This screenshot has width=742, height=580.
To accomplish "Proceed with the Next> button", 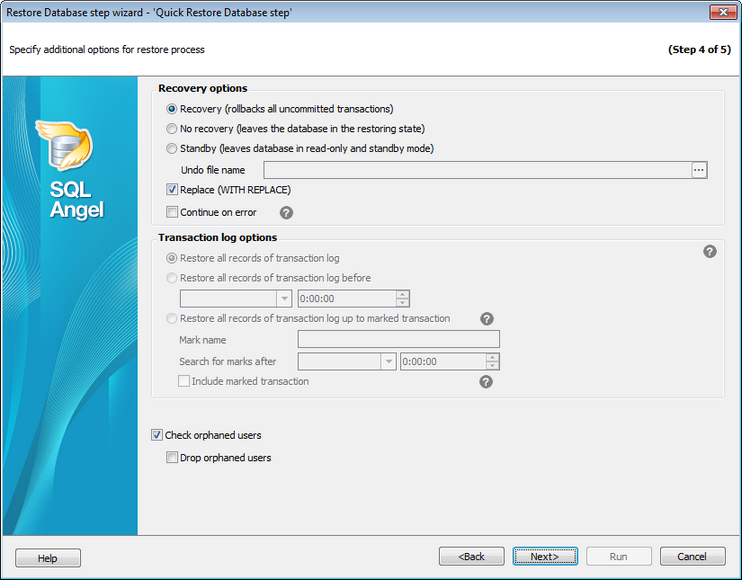I will point(545,556).
